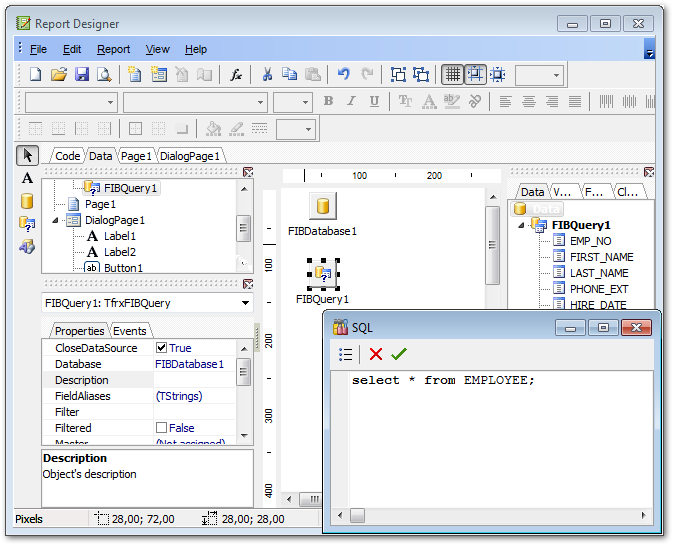Click in the SQL text editor area
Screen dimensions: 673x545
point(490,440)
